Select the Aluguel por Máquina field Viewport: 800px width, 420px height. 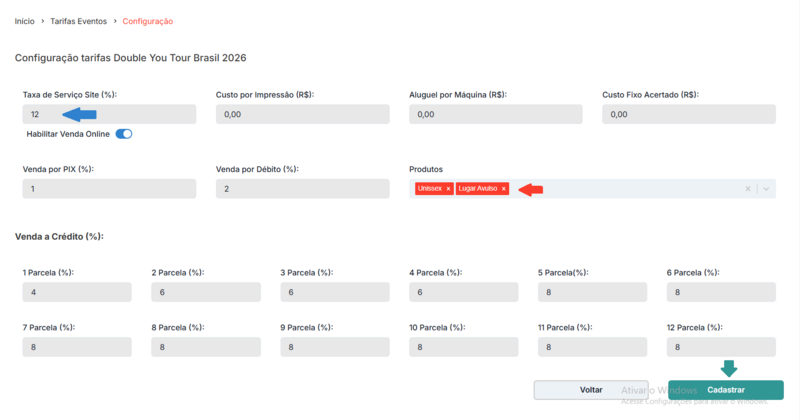[495, 114]
